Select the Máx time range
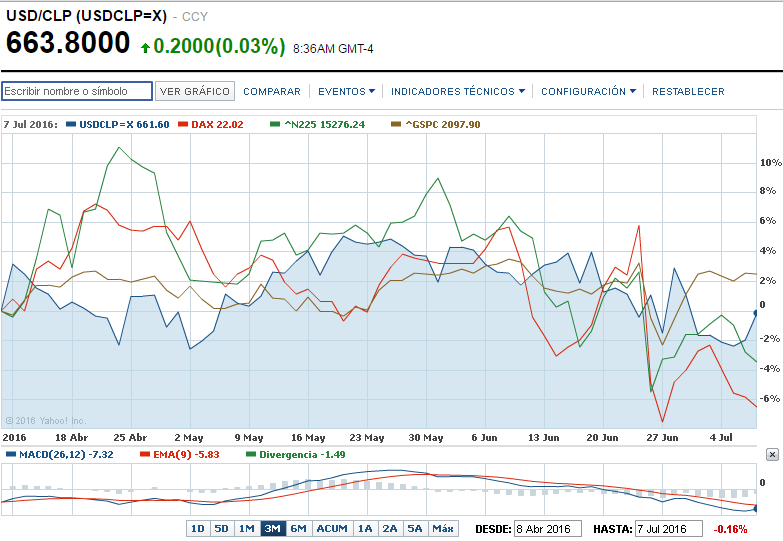 443,529
